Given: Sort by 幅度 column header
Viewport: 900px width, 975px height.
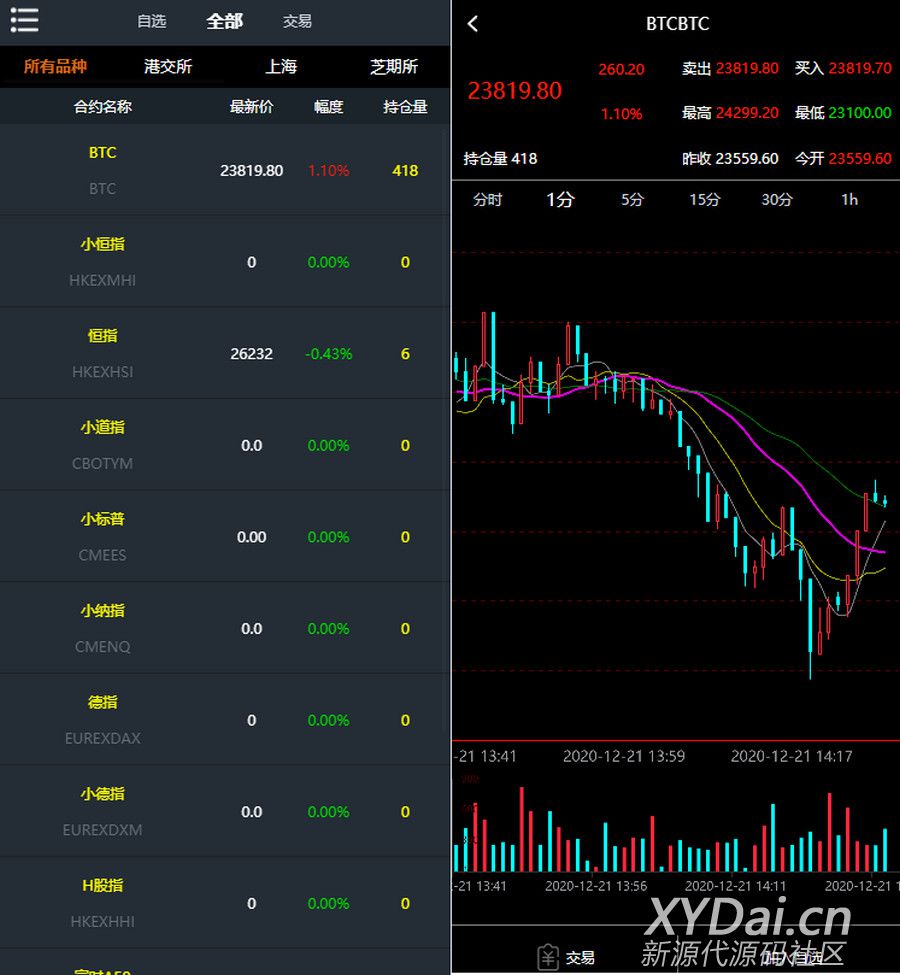Looking at the screenshot, I should click(329, 107).
